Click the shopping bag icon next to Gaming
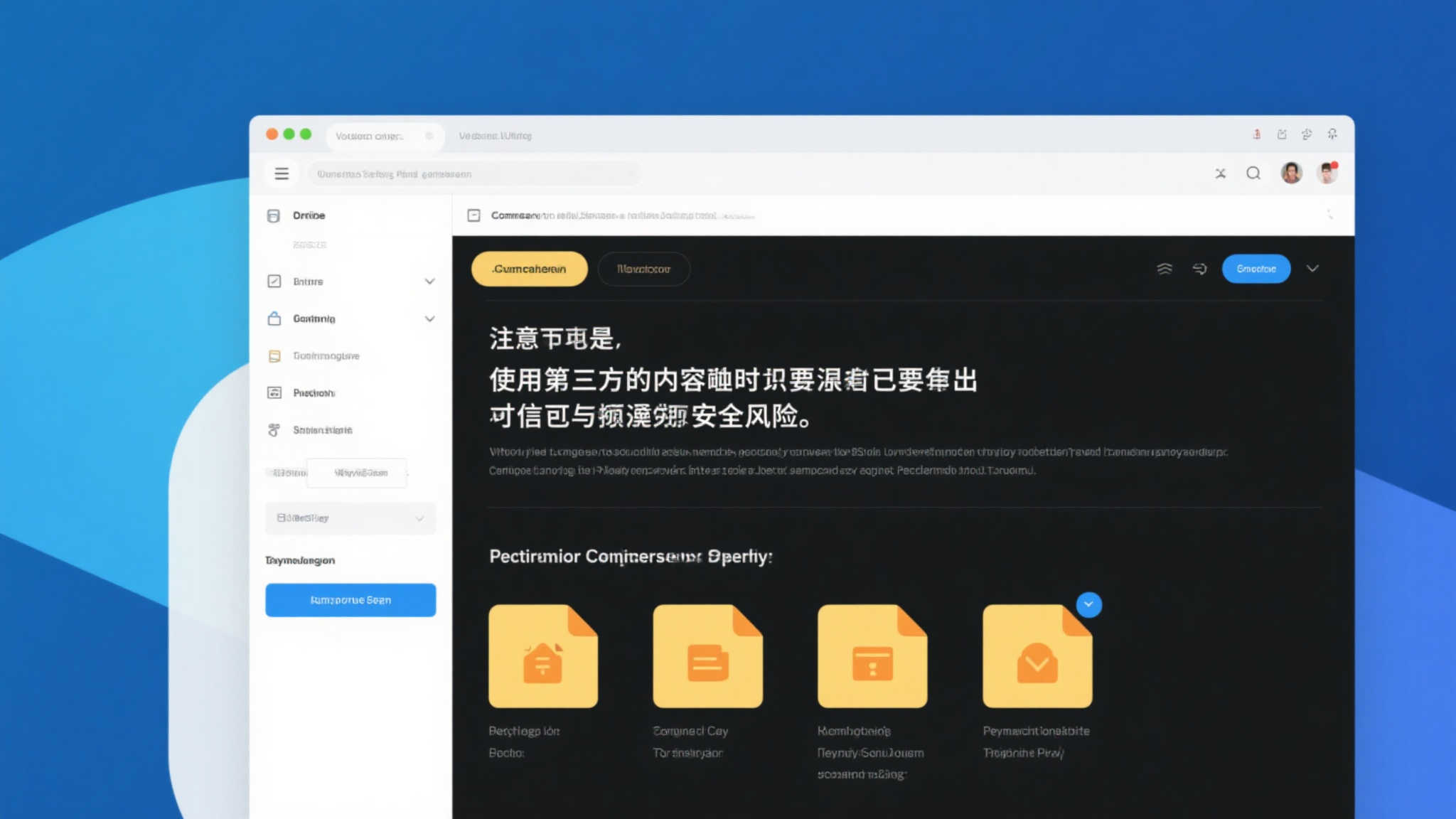 [274, 318]
